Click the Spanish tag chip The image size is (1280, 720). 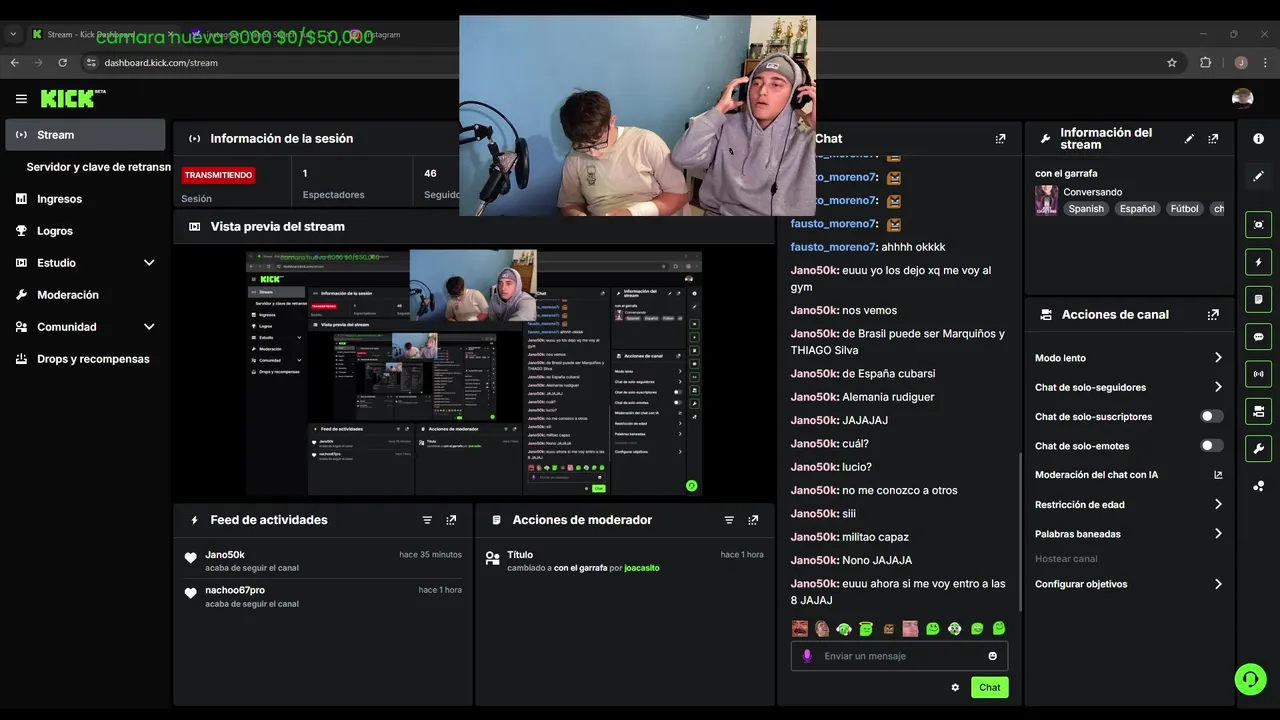click(1086, 209)
